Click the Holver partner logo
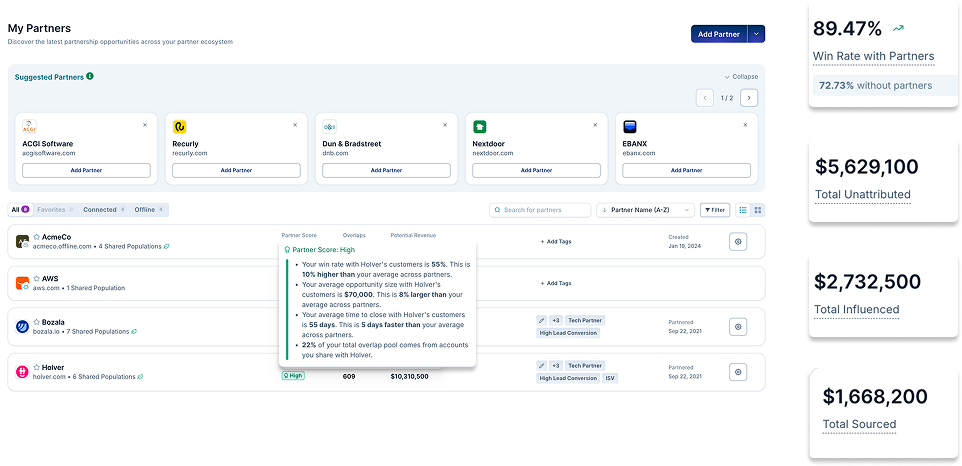The height and width of the screenshot is (466, 962). click(23, 372)
